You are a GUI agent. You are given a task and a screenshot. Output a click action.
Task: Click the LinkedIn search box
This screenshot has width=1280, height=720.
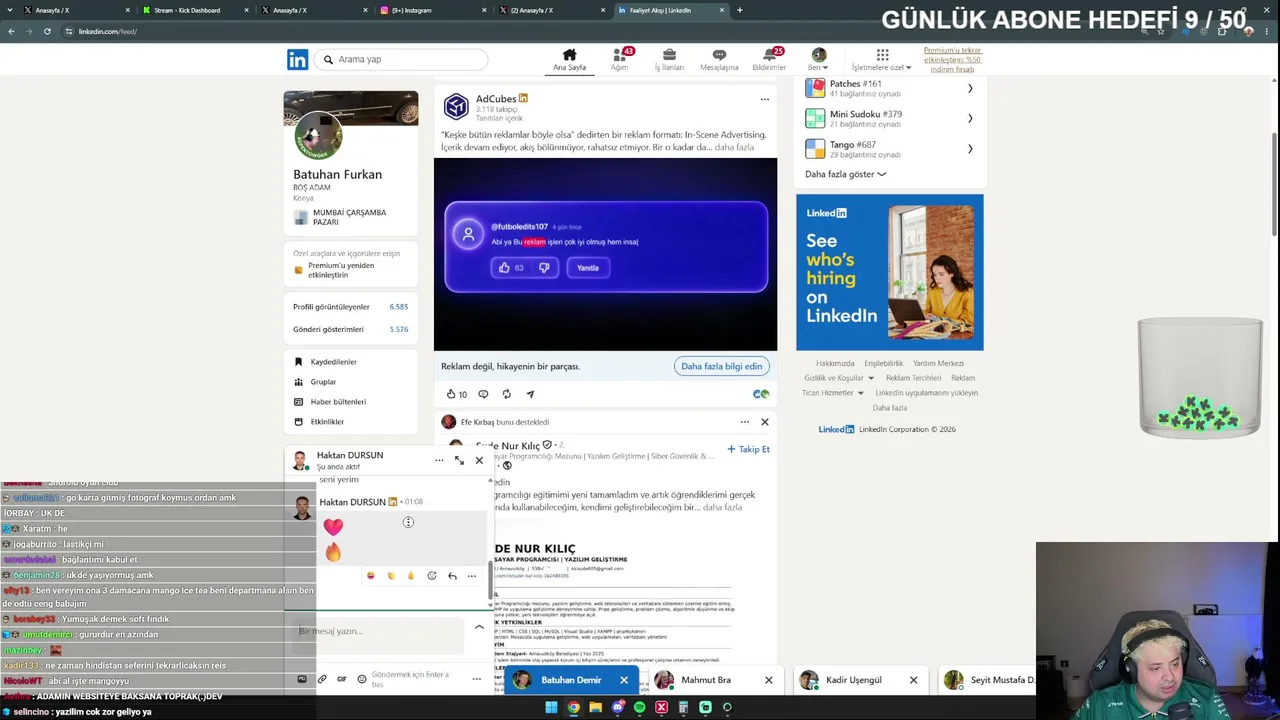[401, 60]
